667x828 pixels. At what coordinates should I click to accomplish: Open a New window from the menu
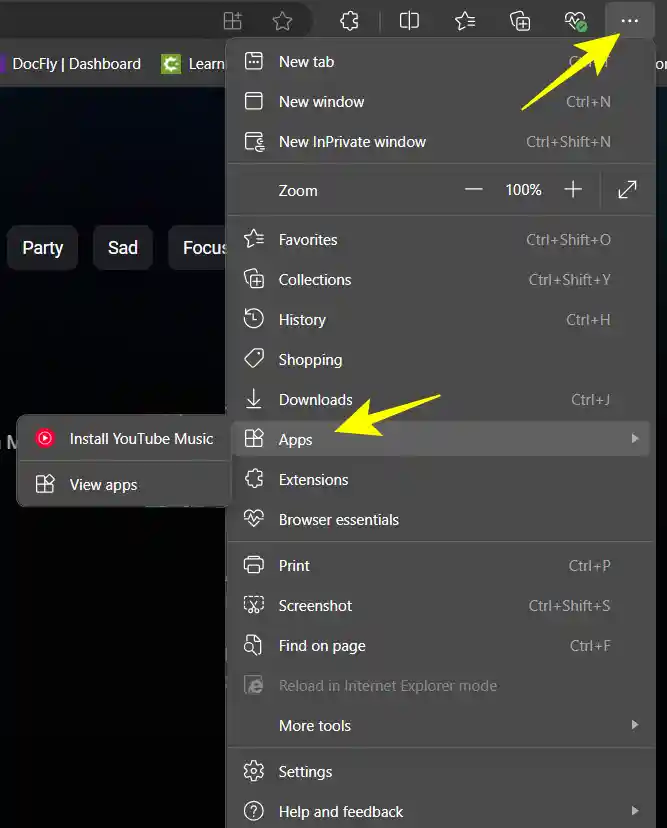(x=441, y=101)
